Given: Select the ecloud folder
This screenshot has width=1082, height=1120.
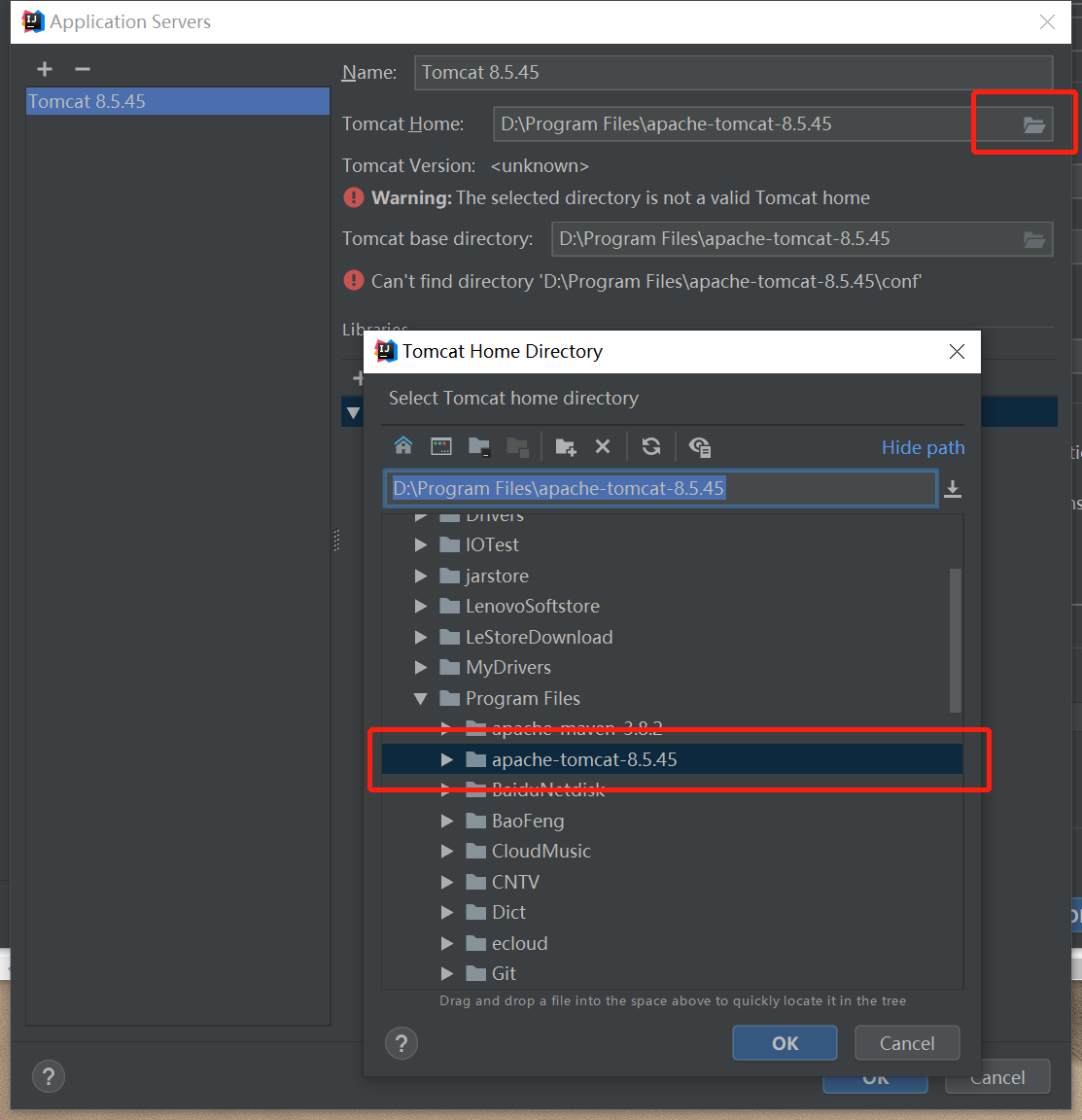Looking at the screenshot, I should click(x=672, y=944).
